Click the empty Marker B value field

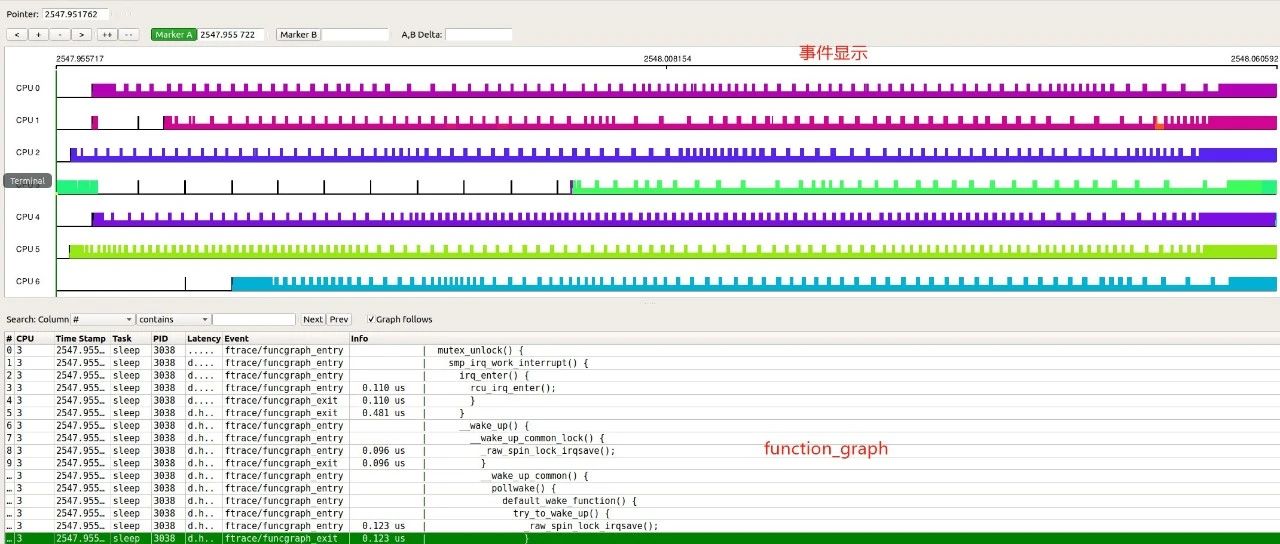[x=355, y=34]
